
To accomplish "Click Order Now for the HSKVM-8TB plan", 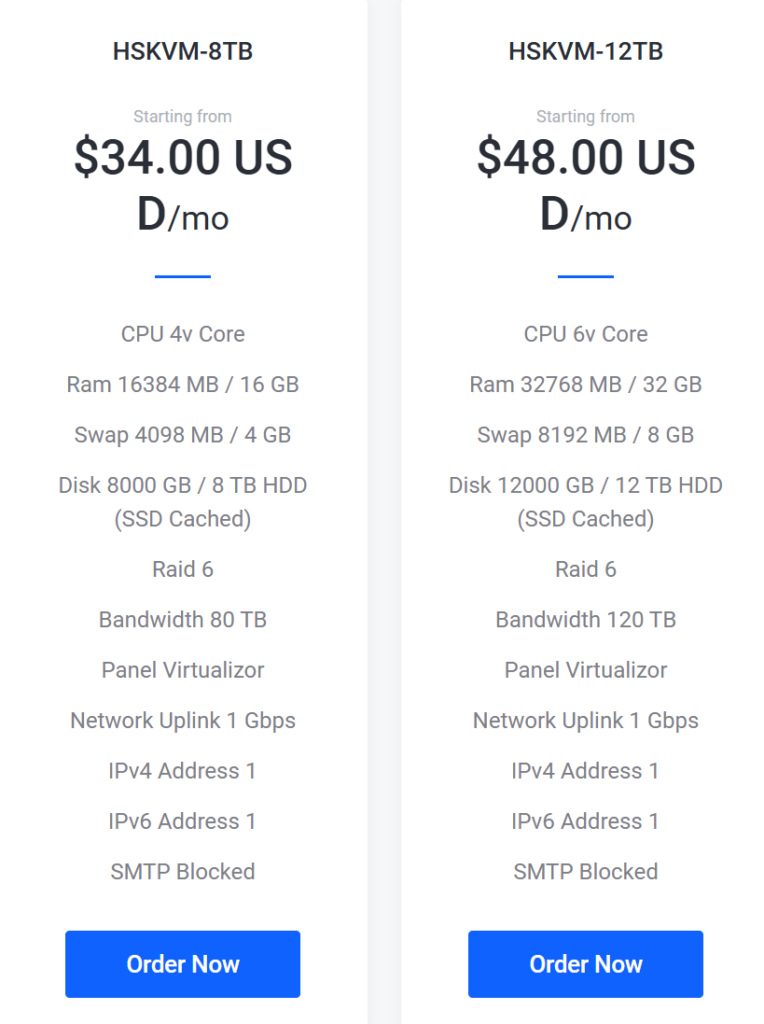I will (x=183, y=964).
